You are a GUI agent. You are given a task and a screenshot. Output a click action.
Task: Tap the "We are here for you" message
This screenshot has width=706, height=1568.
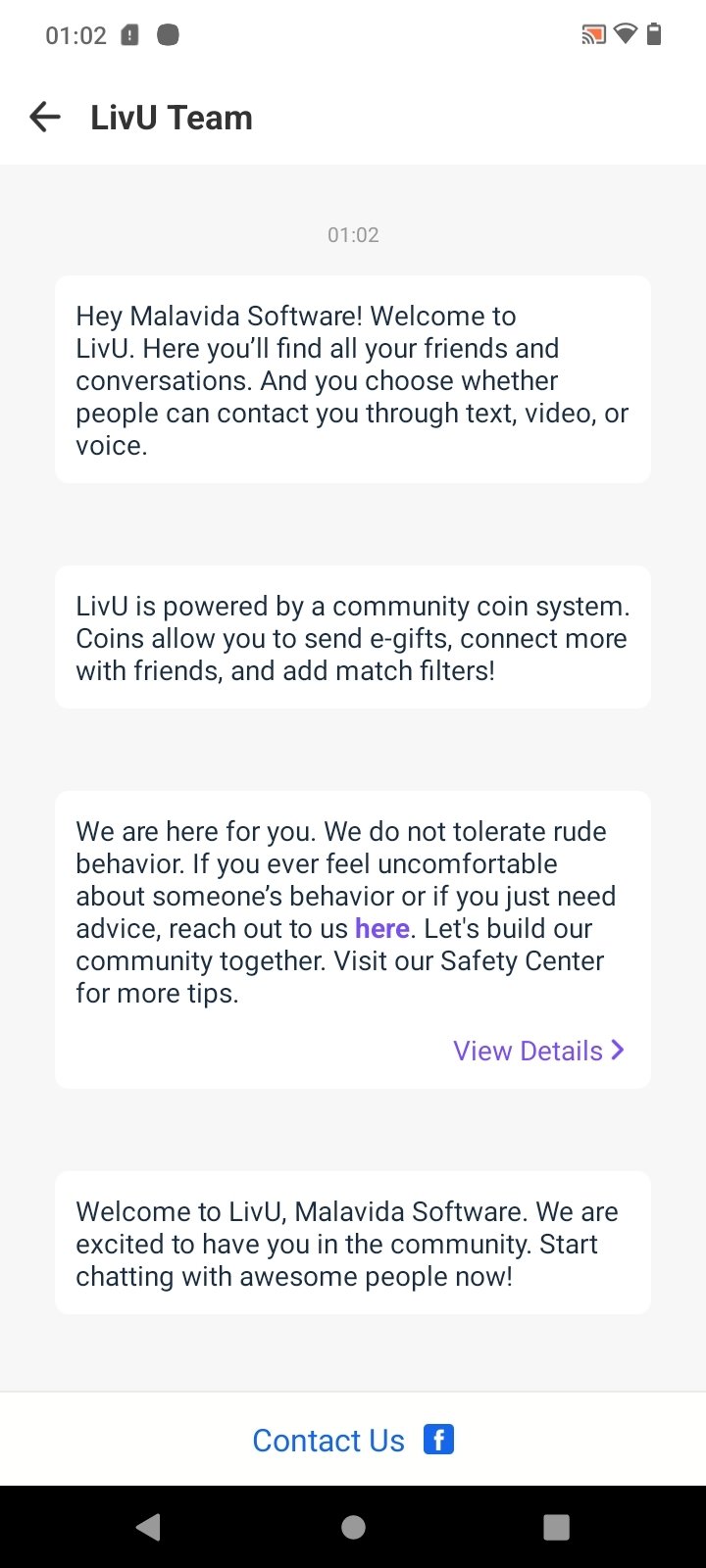pyautogui.click(x=353, y=939)
